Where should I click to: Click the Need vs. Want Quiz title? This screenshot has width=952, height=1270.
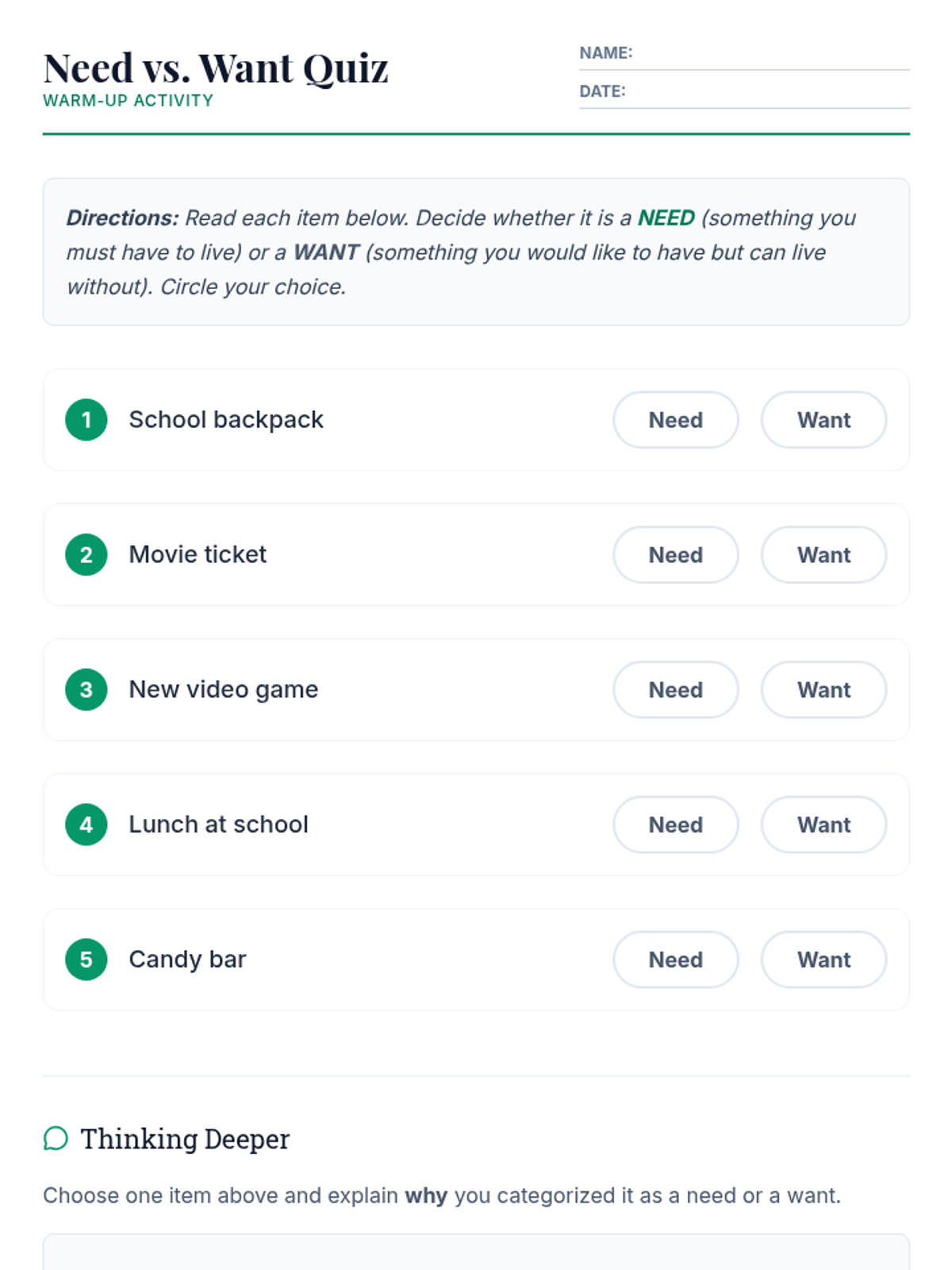coord(216,68)
